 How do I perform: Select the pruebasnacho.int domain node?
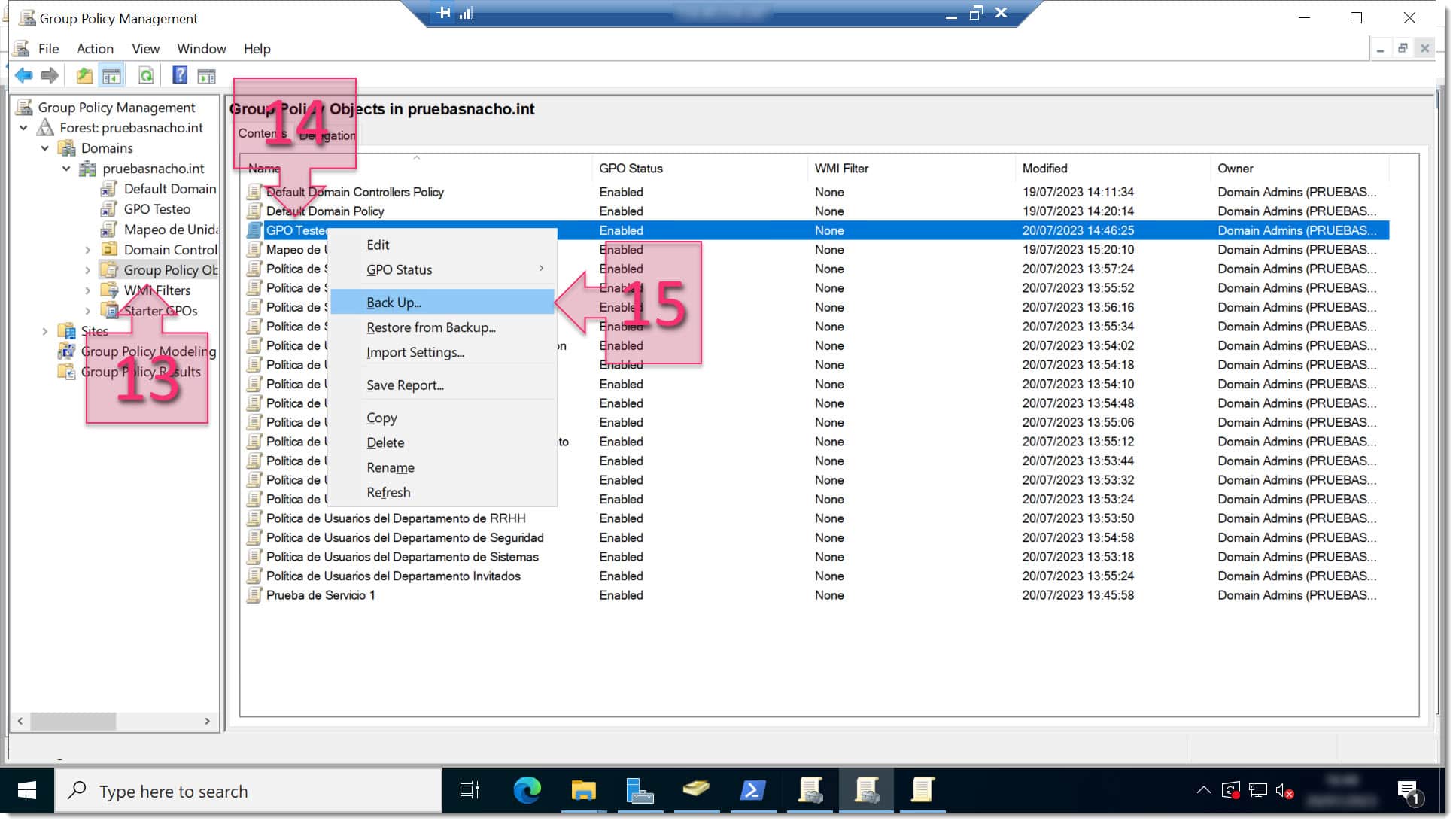tap(154, 169)
